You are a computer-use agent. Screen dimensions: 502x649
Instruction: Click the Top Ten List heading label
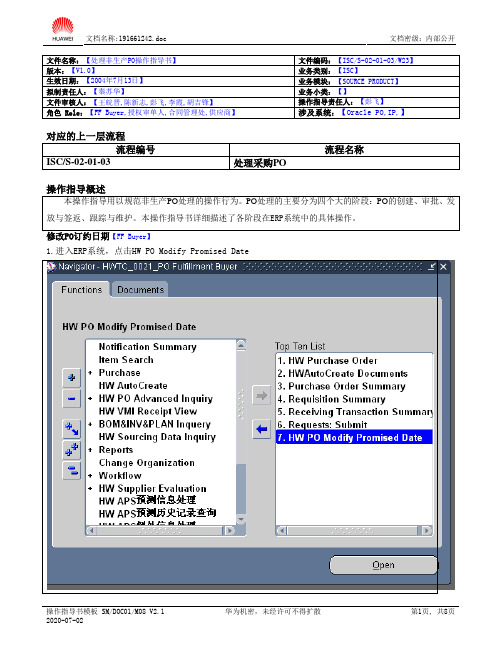pyautogui.click(x=300, y=346)
